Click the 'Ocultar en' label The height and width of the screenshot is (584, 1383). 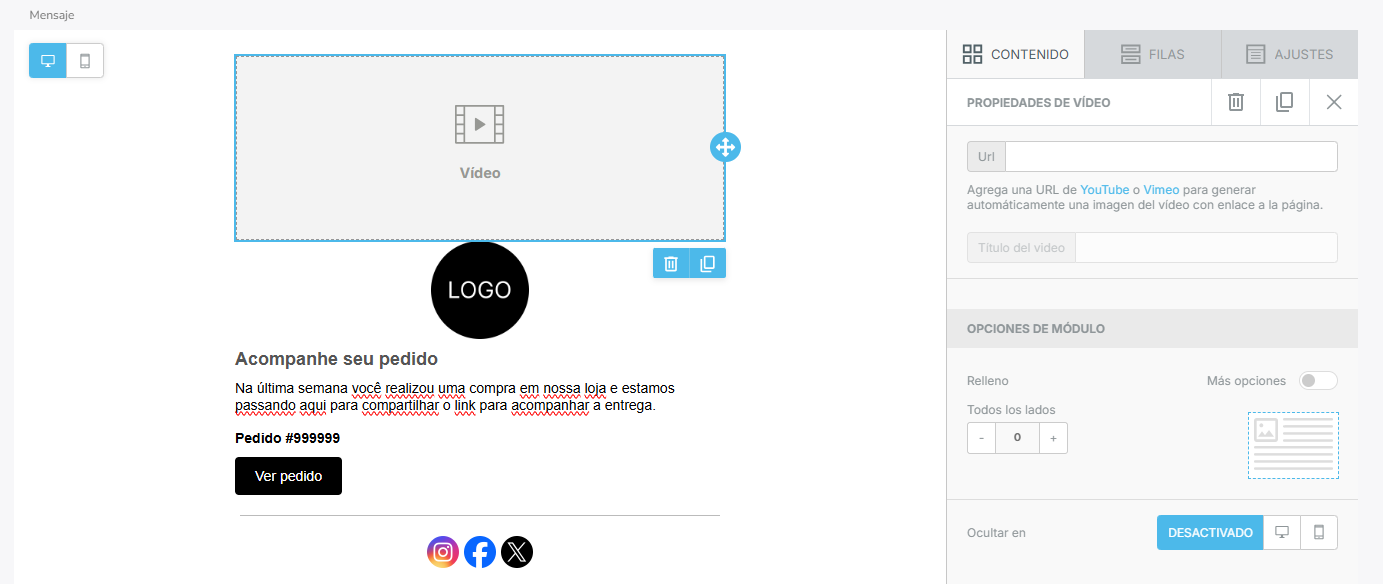click(996, 533)
